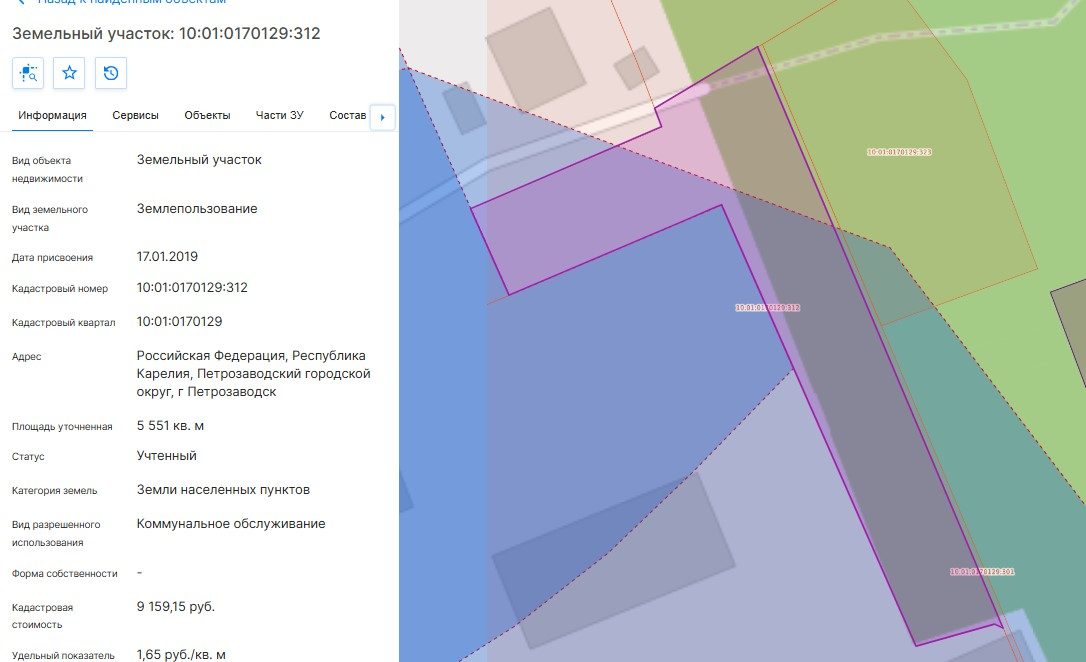Screen dimensions: 1086x662
Task: Click the Площадь уточненная field label
Action: pos(62,427)
